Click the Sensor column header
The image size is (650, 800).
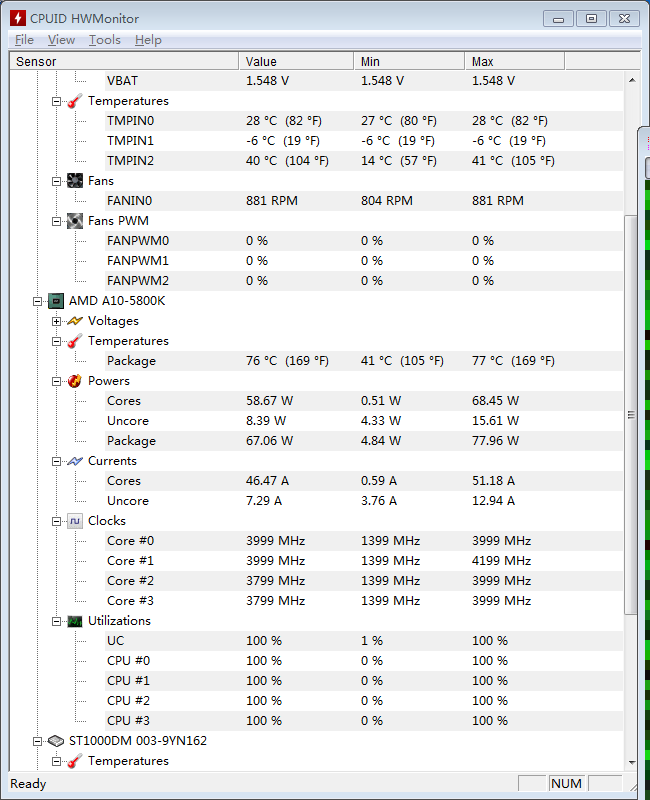coord(124,61)
